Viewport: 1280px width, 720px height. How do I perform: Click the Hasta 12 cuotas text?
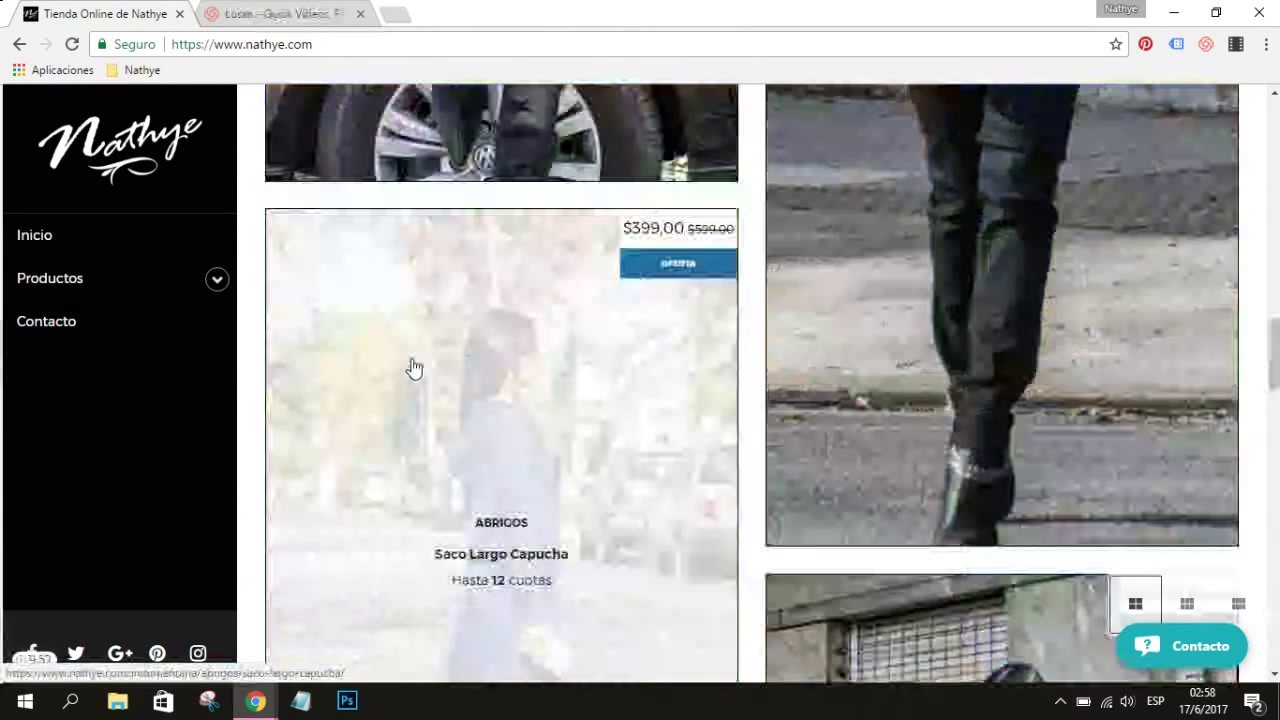point(501,580)
